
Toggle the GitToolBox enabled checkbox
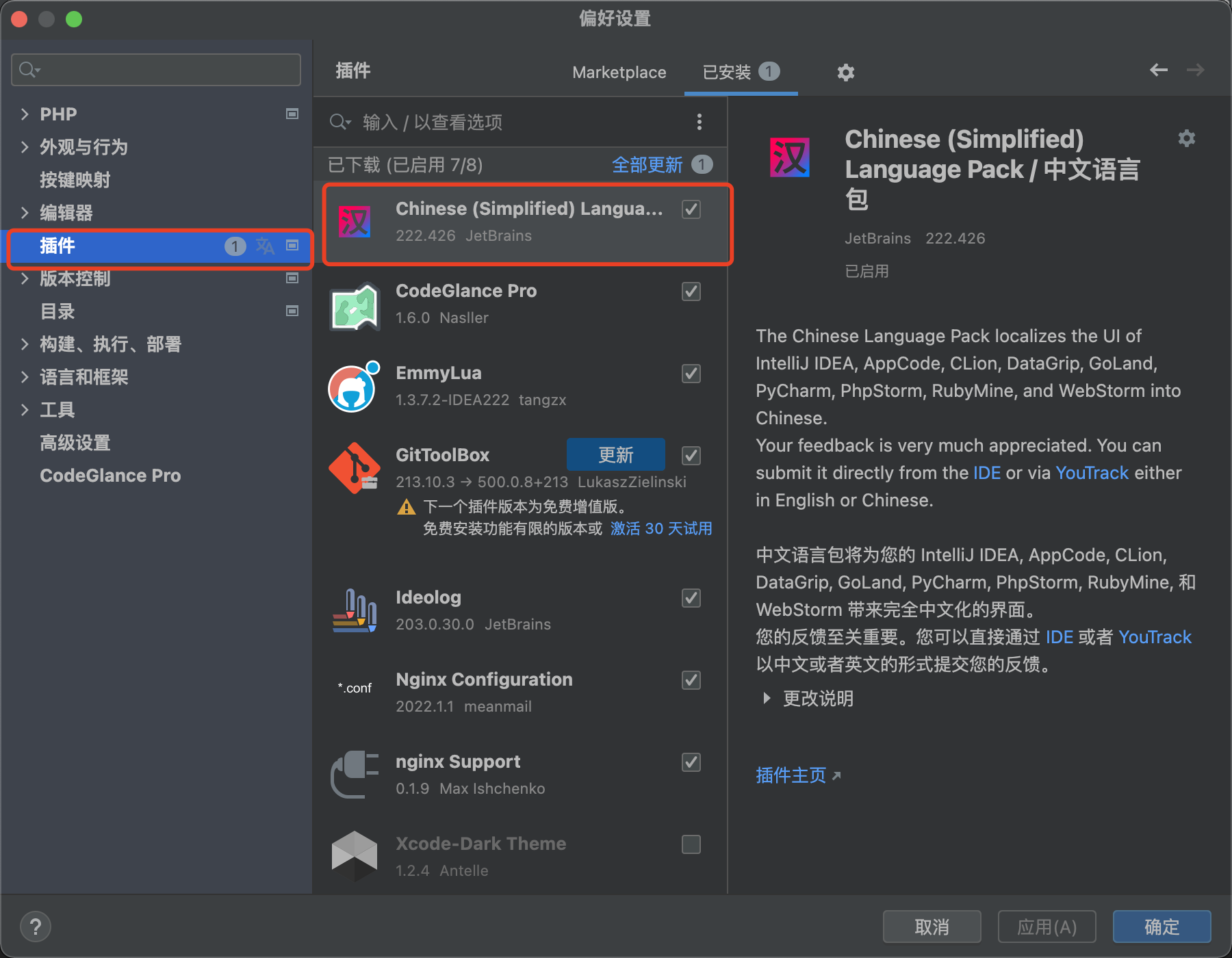pos(691,456)
